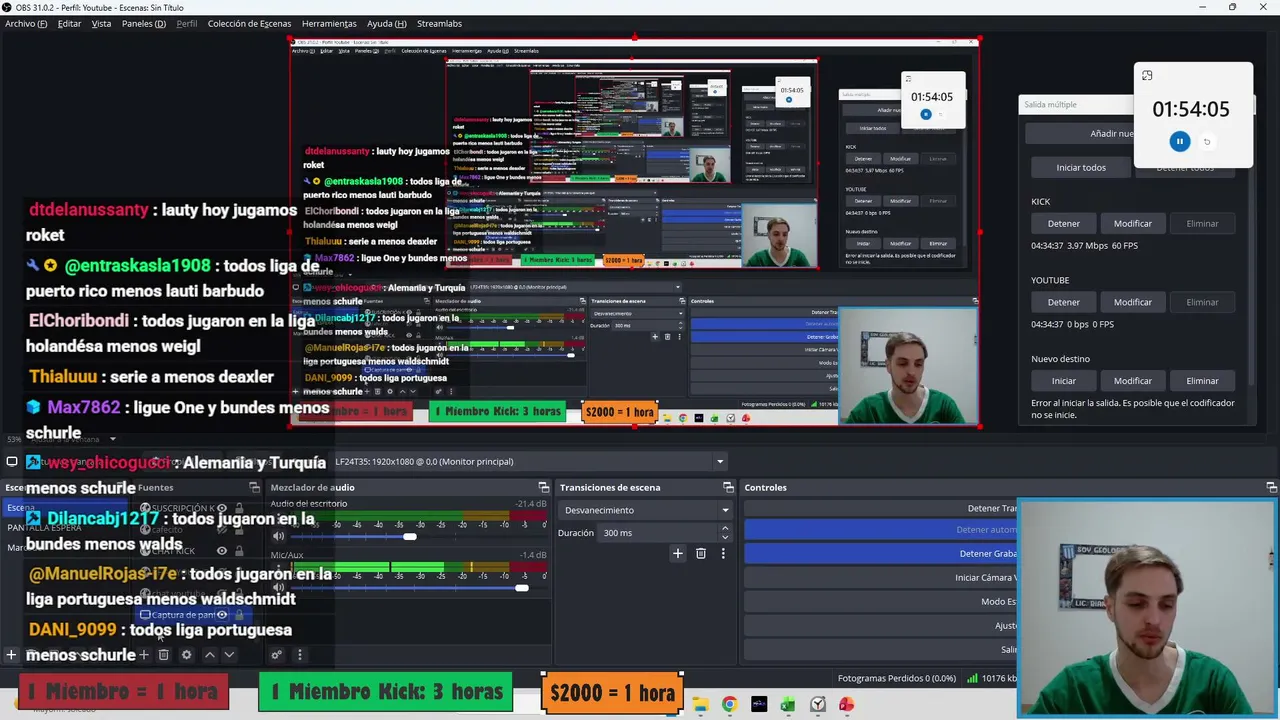
Task: Add a scene transition with plus icon
Action: coord(677,553)
